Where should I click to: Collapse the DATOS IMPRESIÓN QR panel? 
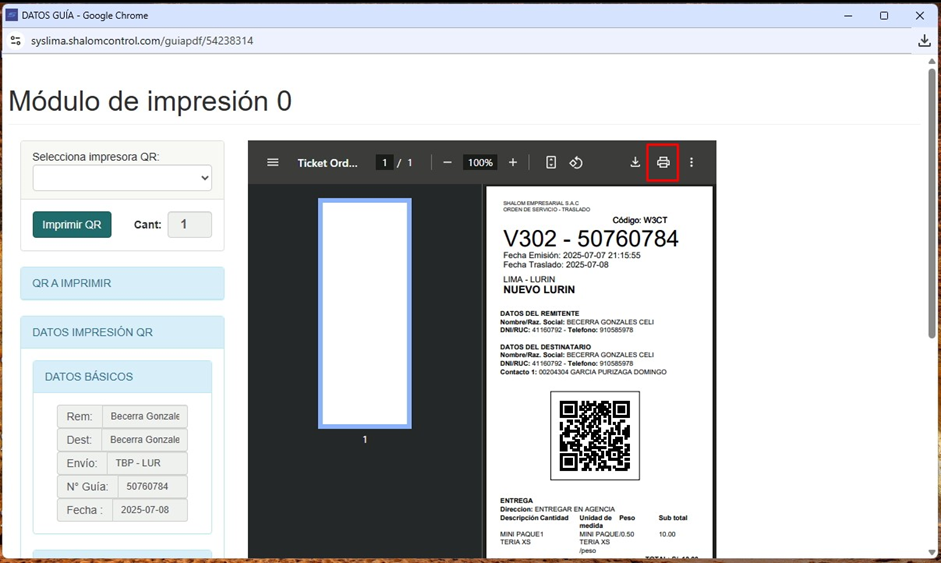[x=122, y=332]
